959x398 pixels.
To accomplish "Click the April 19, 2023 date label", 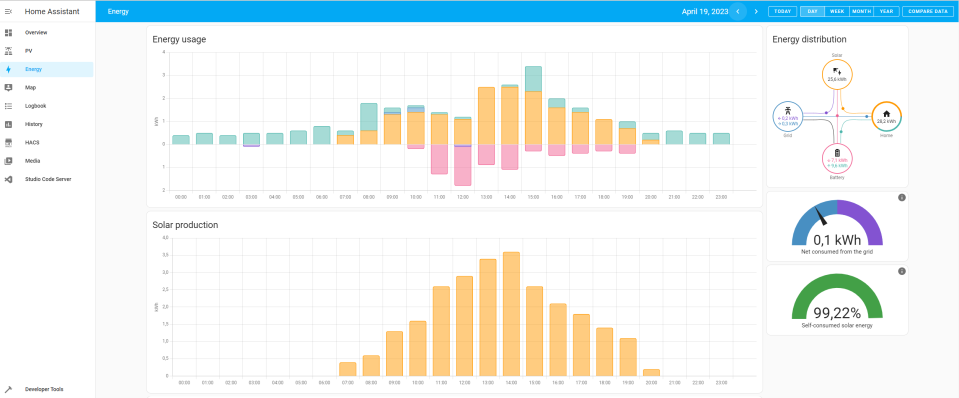I will coord(705,12).
